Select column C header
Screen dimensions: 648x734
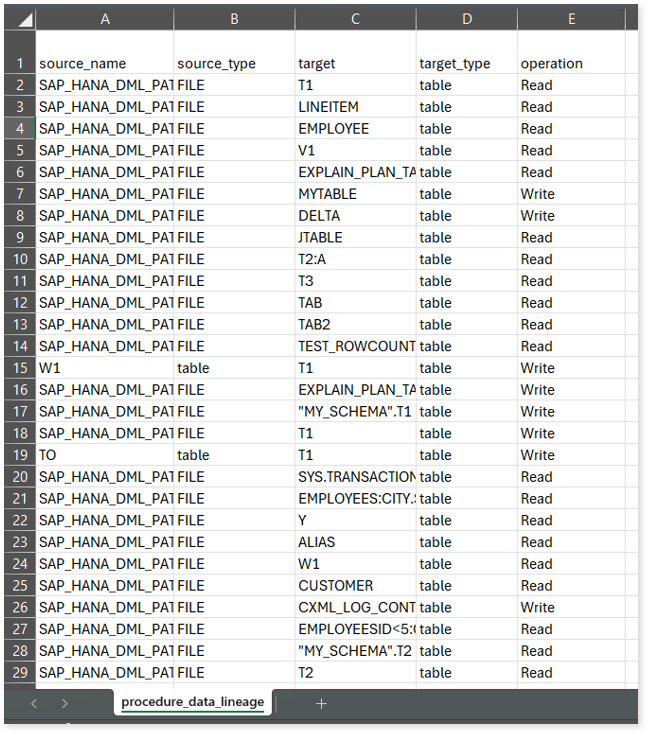[x=355, y=19]
